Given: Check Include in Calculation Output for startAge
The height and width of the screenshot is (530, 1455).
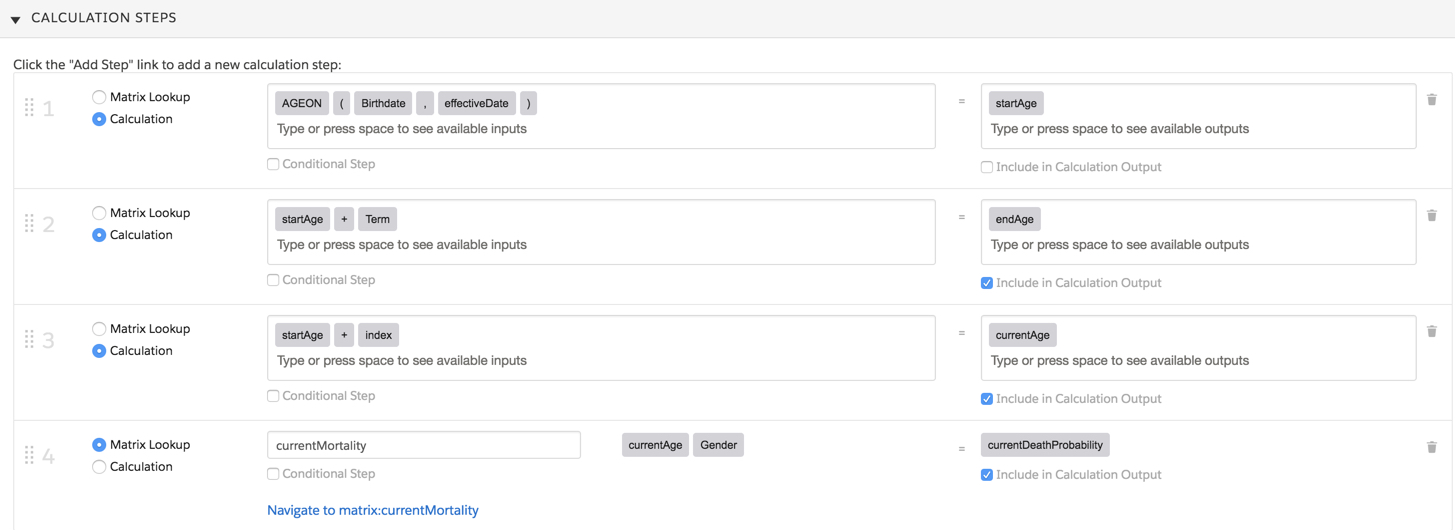Looking at the screenshot, I should coord(987,167).
